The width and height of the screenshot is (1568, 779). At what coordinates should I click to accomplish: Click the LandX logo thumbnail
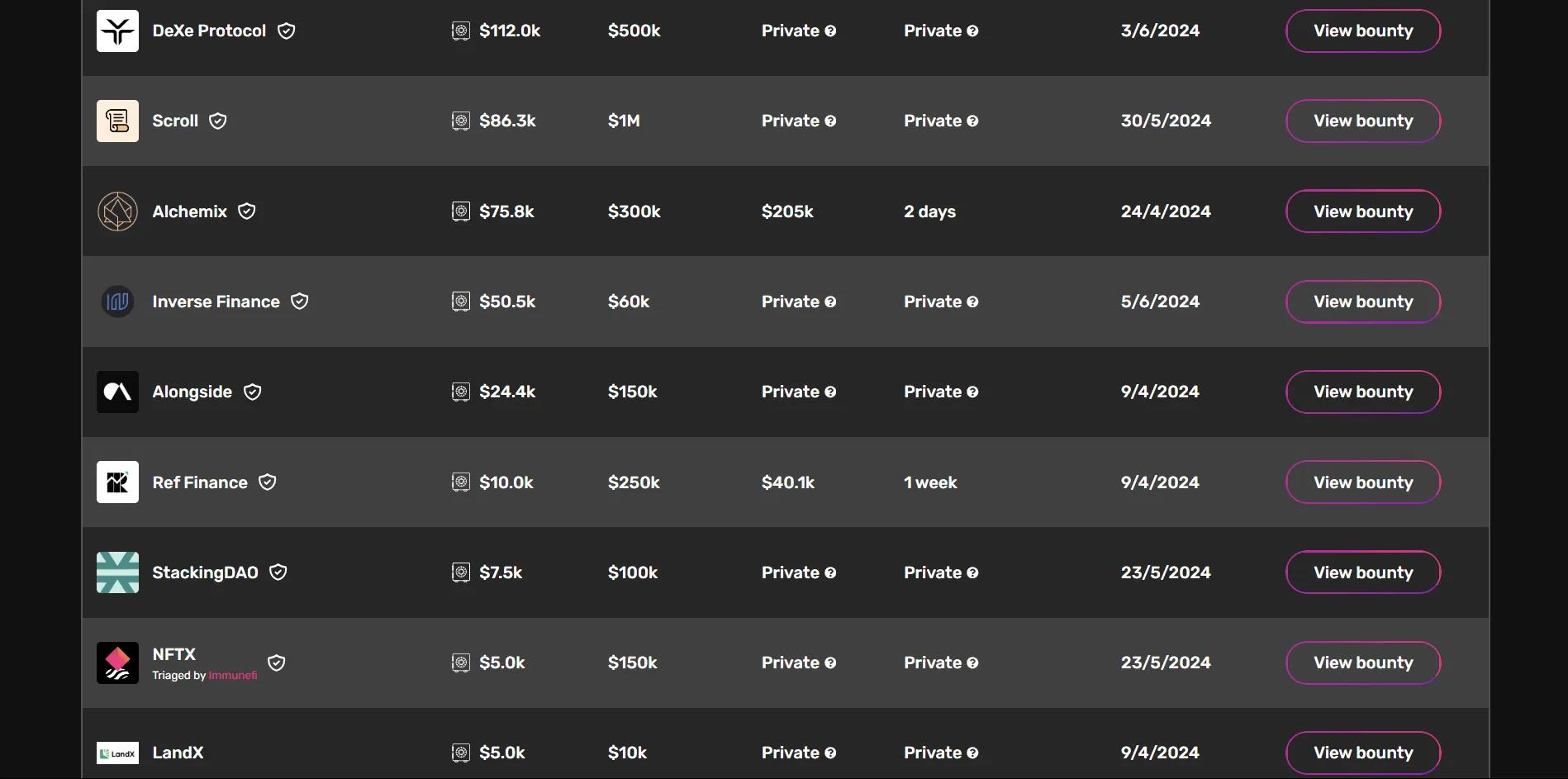coord(117,753)
